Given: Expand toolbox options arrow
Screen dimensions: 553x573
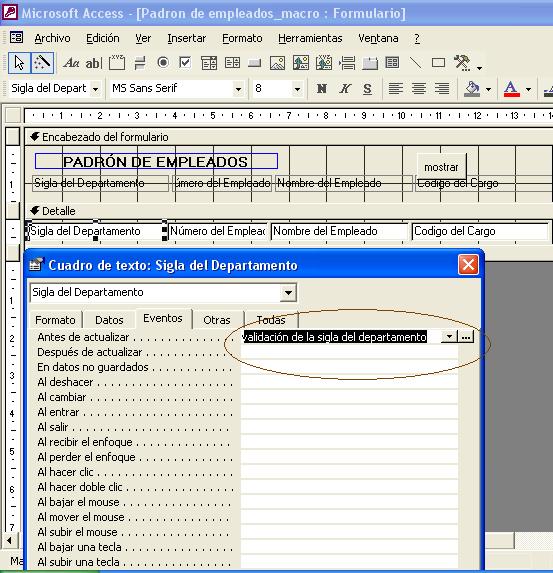Looking at the screenshot, I should 479,68.
